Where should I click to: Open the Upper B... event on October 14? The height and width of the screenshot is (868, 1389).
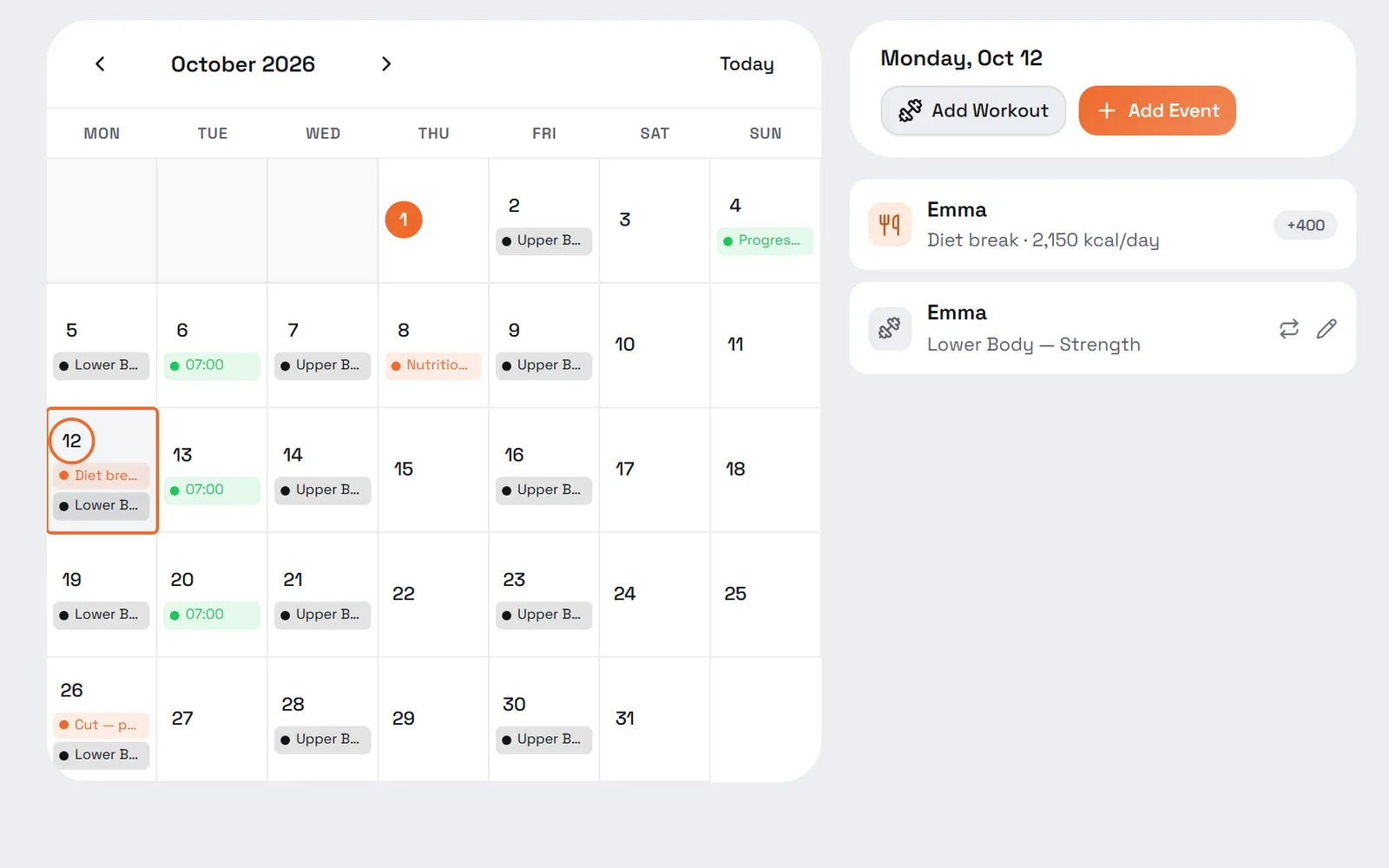(x=323, y=490)
